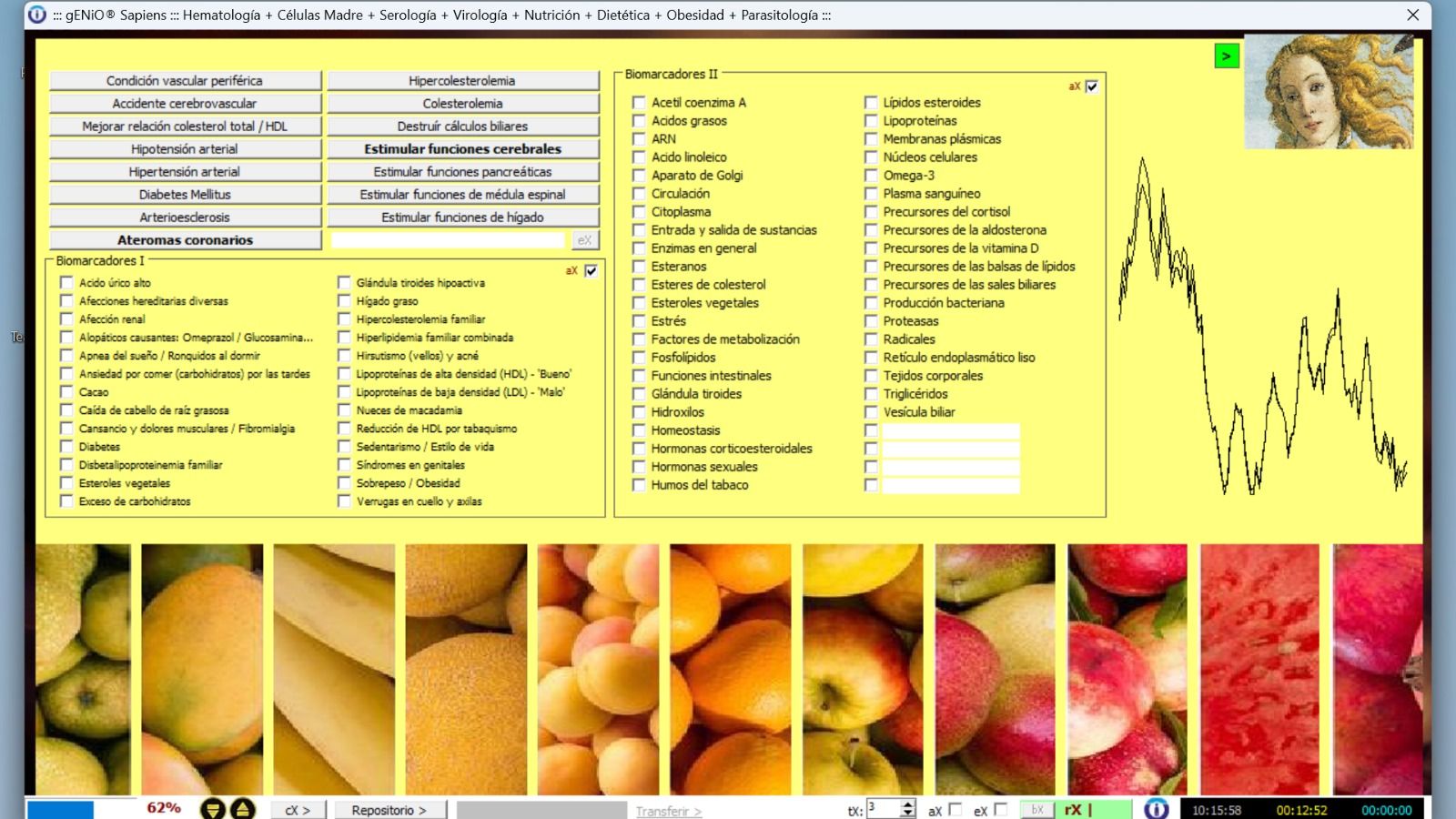Image resolution: width=1456 pixels, height=819 pixels.
Task: Check Humos del tabaco
Action: coord(639,485)
